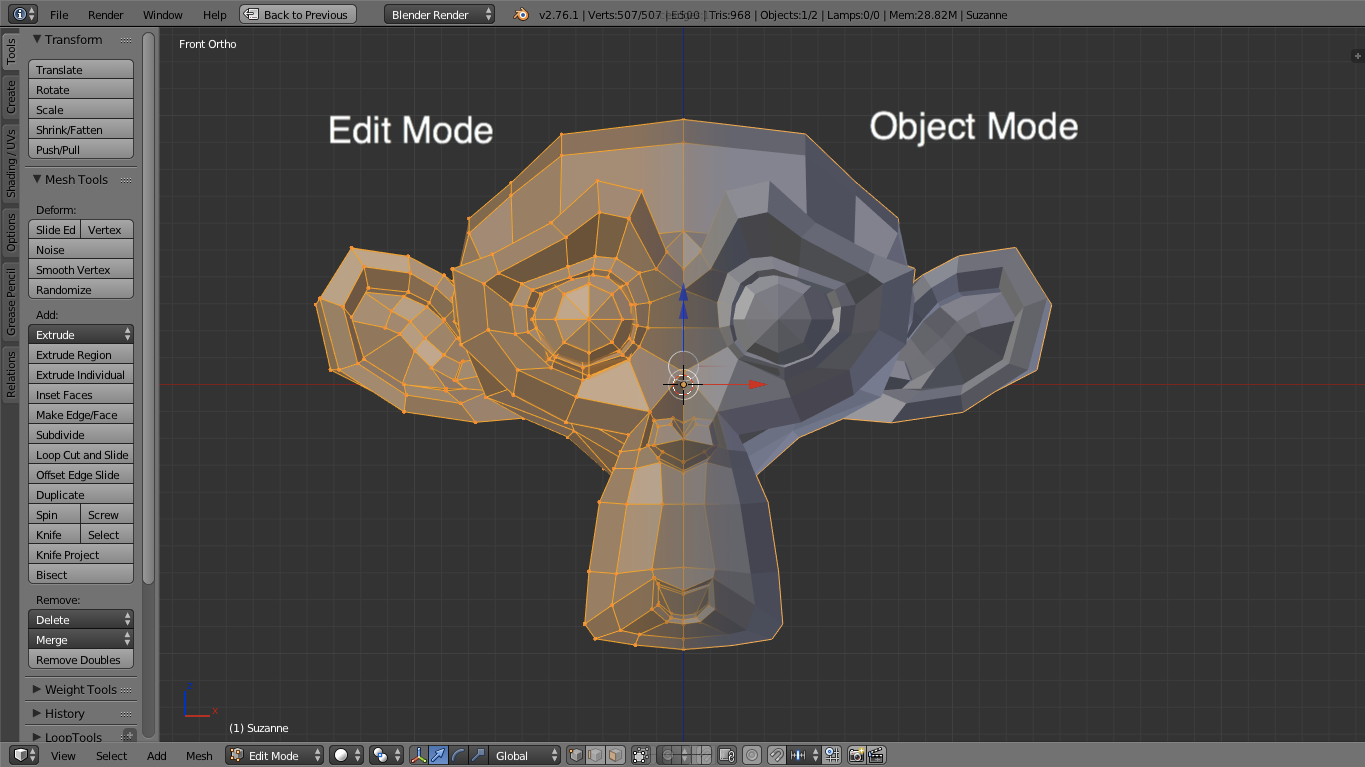Click the Translate button

click(81, 70)
